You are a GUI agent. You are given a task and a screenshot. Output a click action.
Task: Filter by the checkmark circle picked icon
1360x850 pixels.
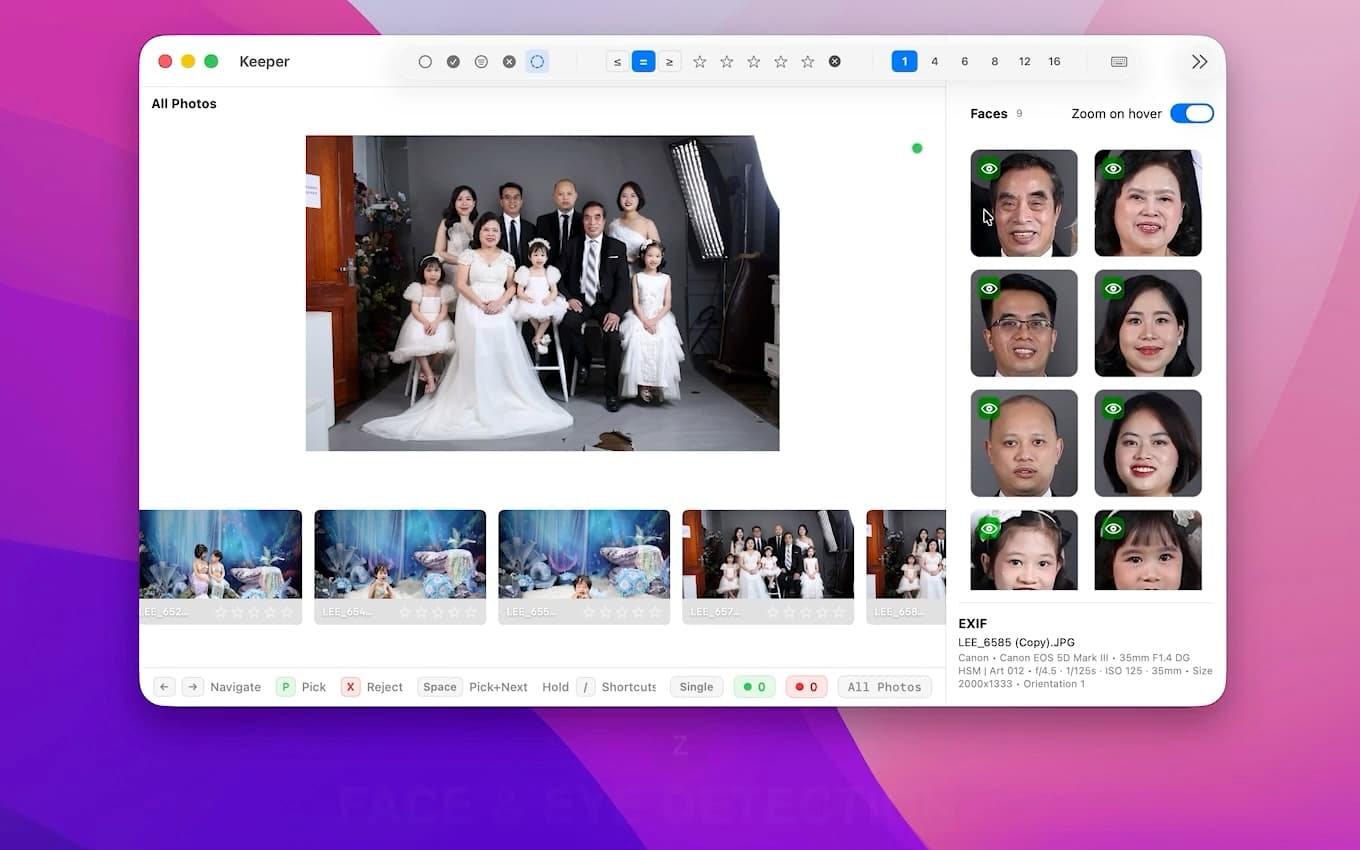[453, 62]
